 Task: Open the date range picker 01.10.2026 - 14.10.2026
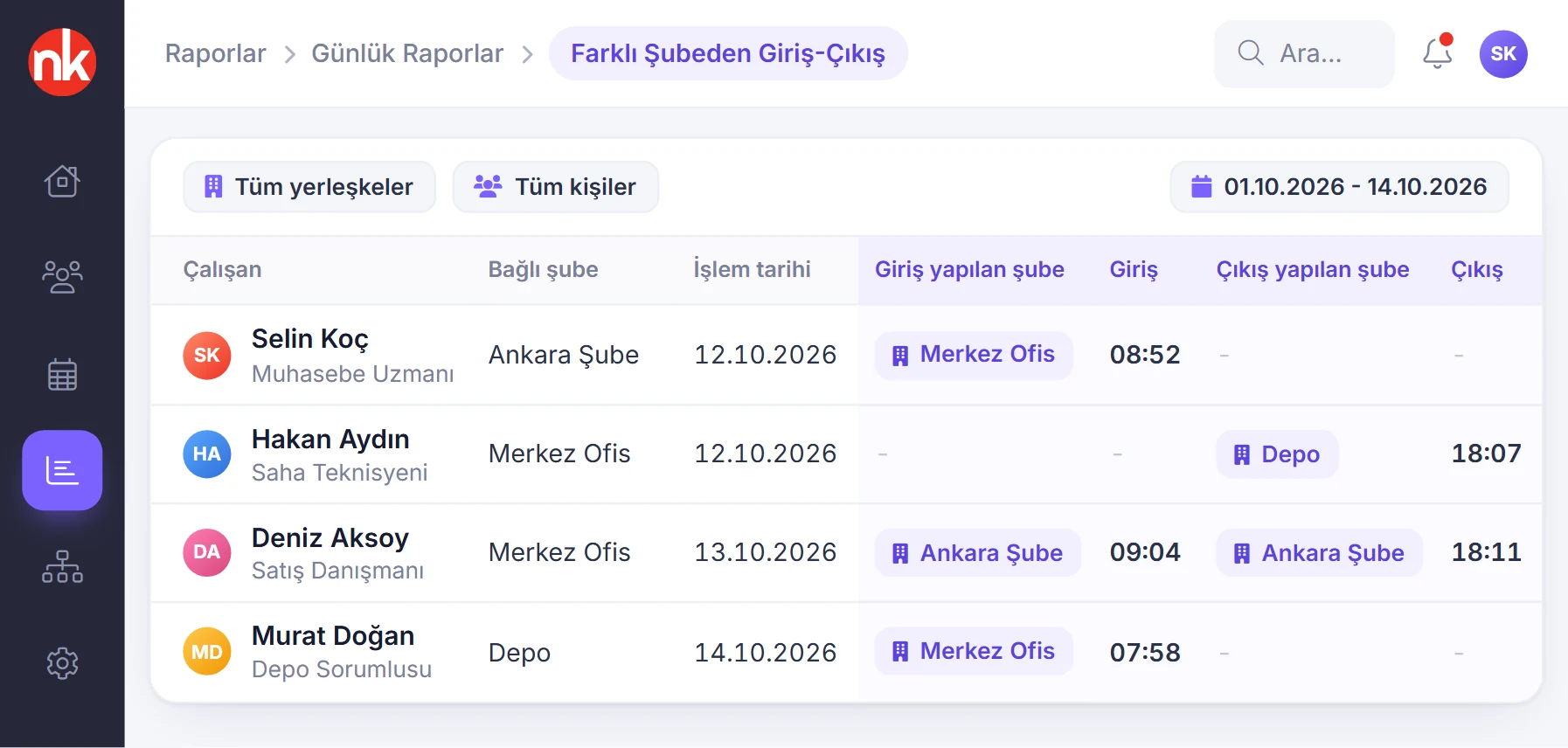tap(1339, 187)
